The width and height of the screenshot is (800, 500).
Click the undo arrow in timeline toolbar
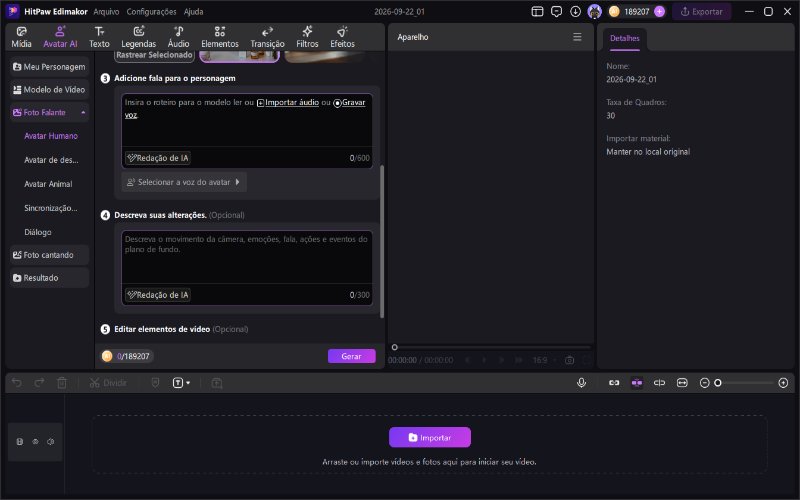pos(17,383)
